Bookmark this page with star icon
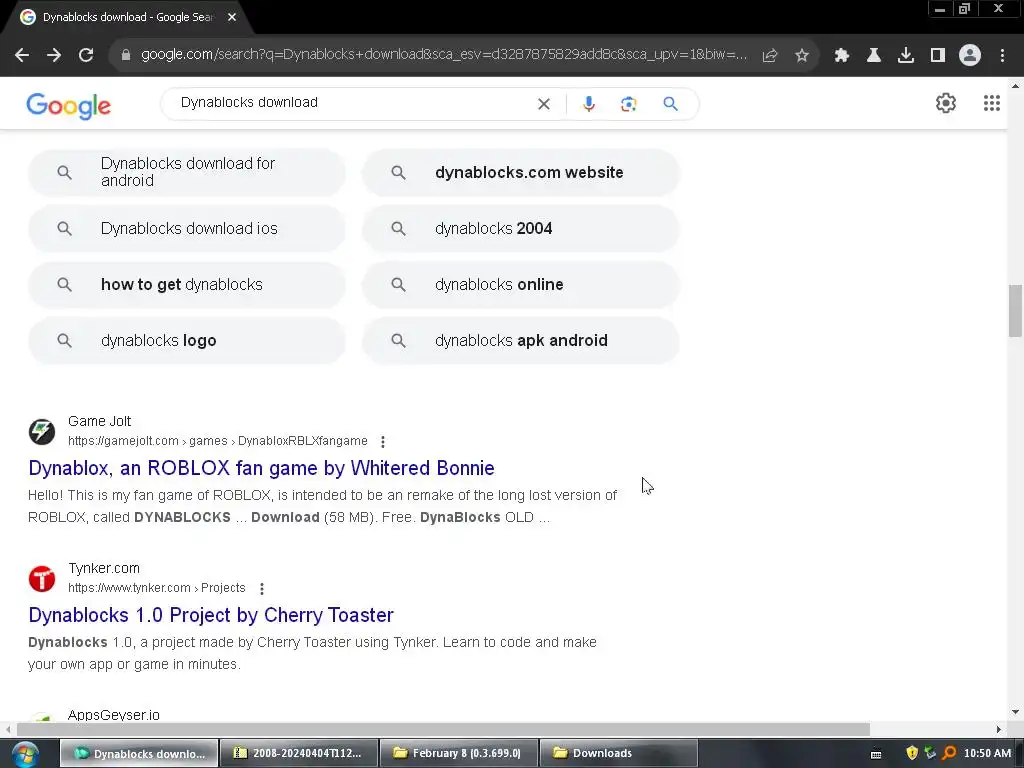Screen dimensions: 1024x768 point(802,56)
